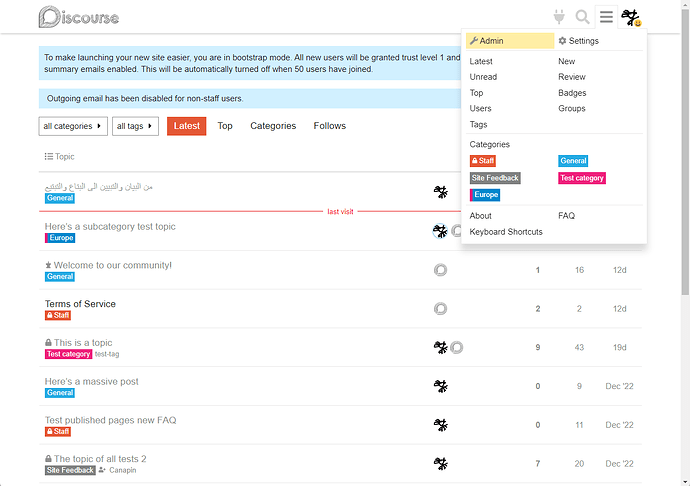Choose Top in hamburger menu

pyautogui.click(x=476, y=92)
